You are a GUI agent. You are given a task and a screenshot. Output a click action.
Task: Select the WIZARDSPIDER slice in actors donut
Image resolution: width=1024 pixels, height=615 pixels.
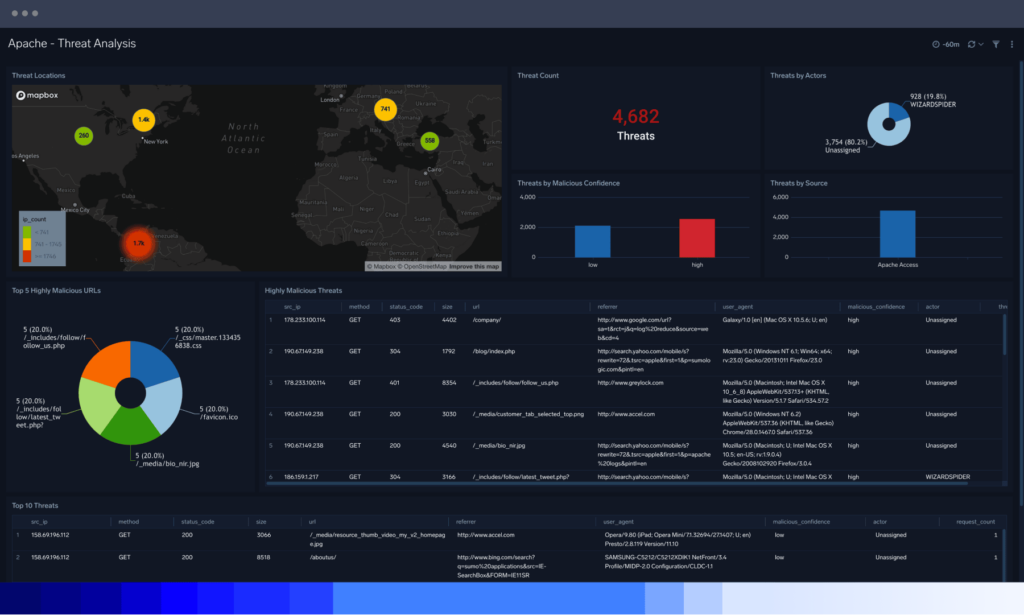click(x=899, y=112)
